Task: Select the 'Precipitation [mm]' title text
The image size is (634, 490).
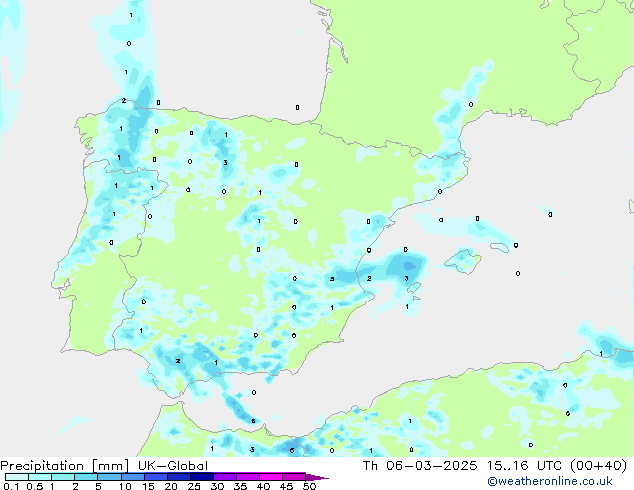Action: coord(64,466)
